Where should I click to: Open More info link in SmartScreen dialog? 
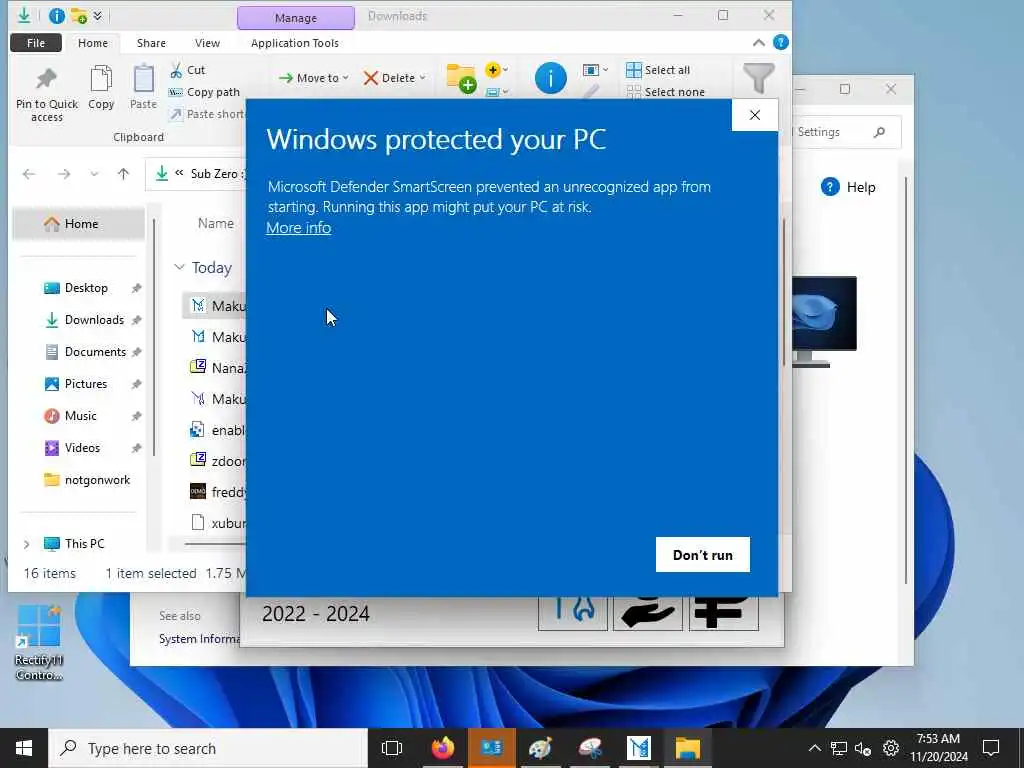(298, 228)
